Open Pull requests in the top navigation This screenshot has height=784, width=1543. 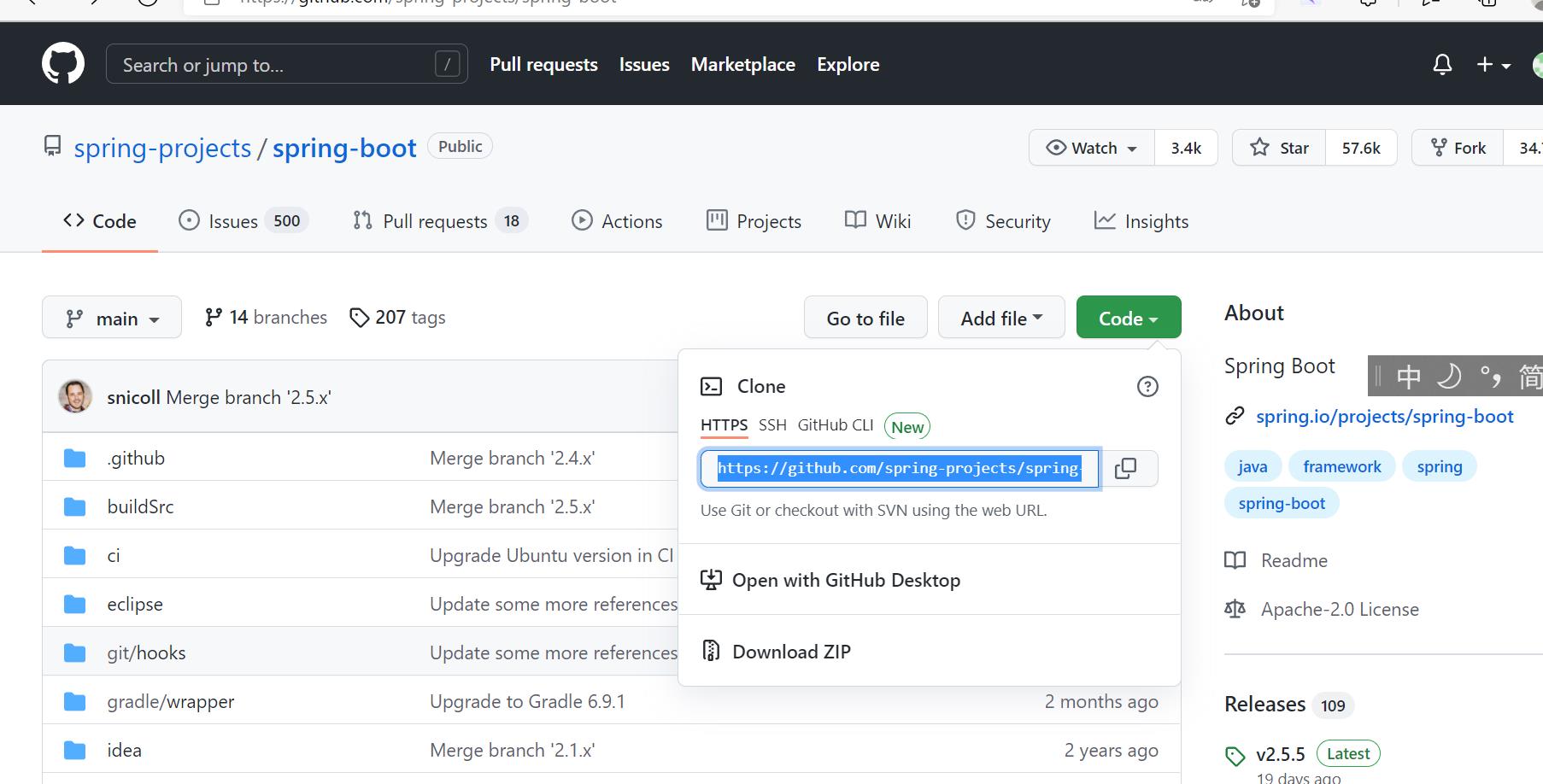click(544, 64)
